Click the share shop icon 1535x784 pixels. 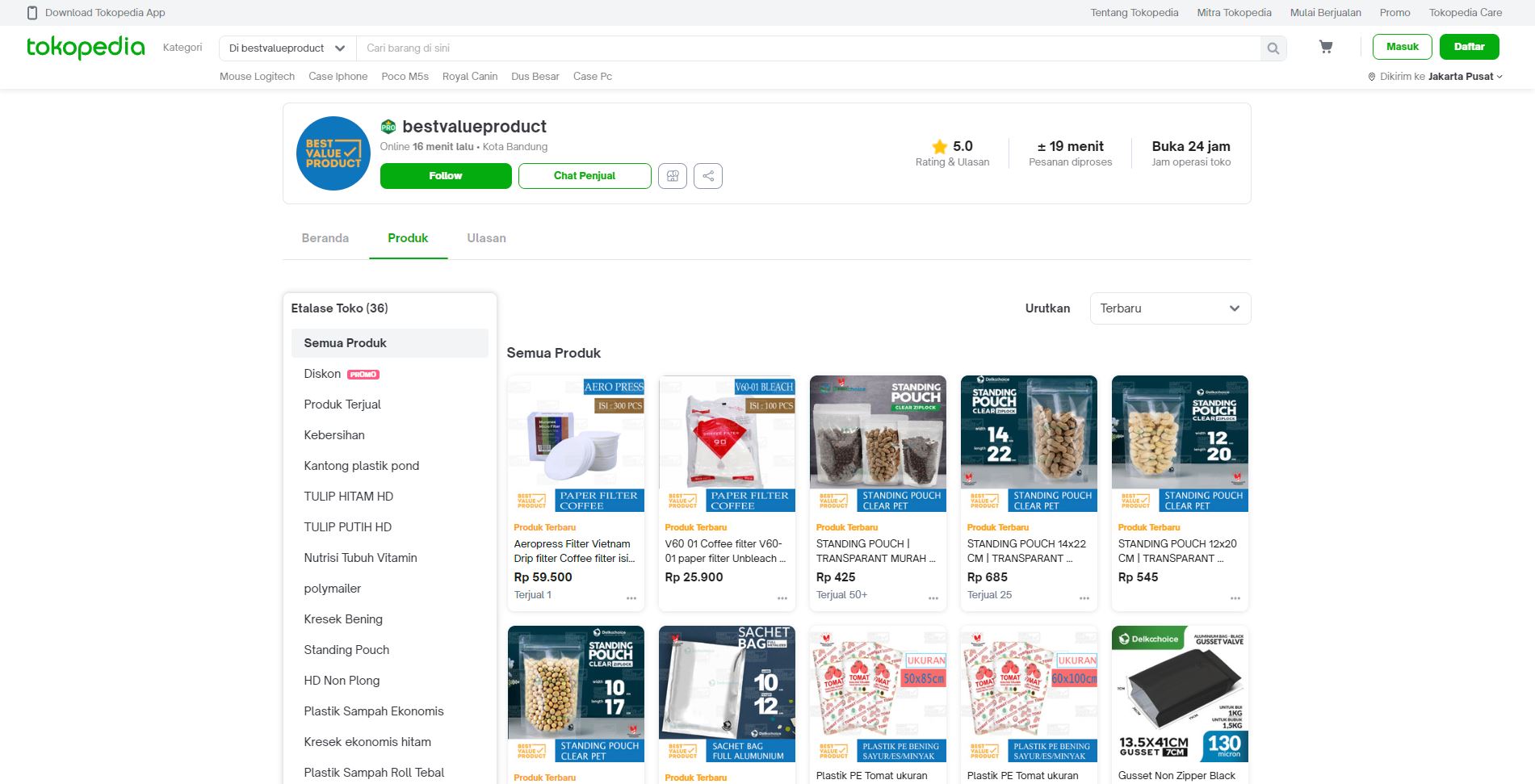(708, 176)
